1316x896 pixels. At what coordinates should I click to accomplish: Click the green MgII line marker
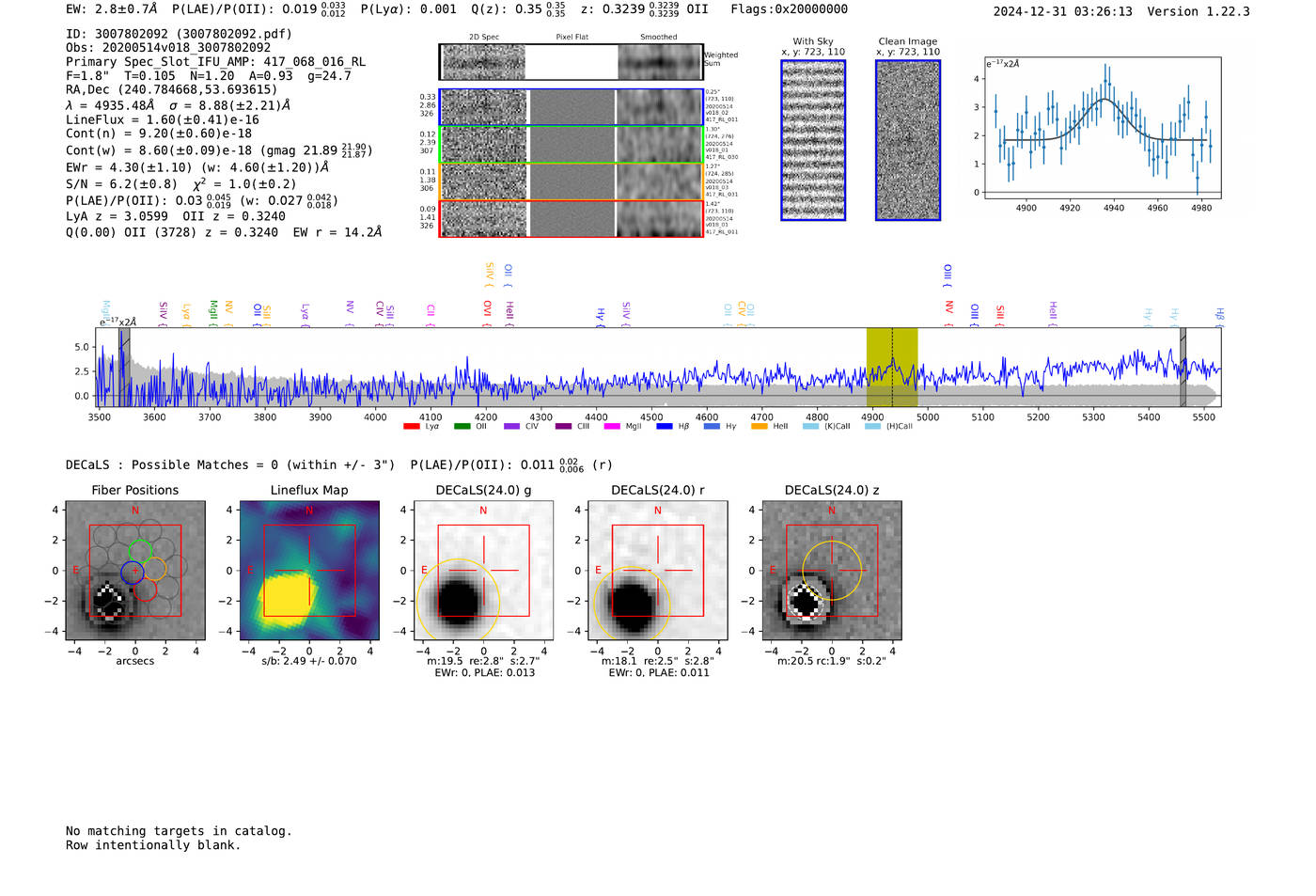[213, 313]
